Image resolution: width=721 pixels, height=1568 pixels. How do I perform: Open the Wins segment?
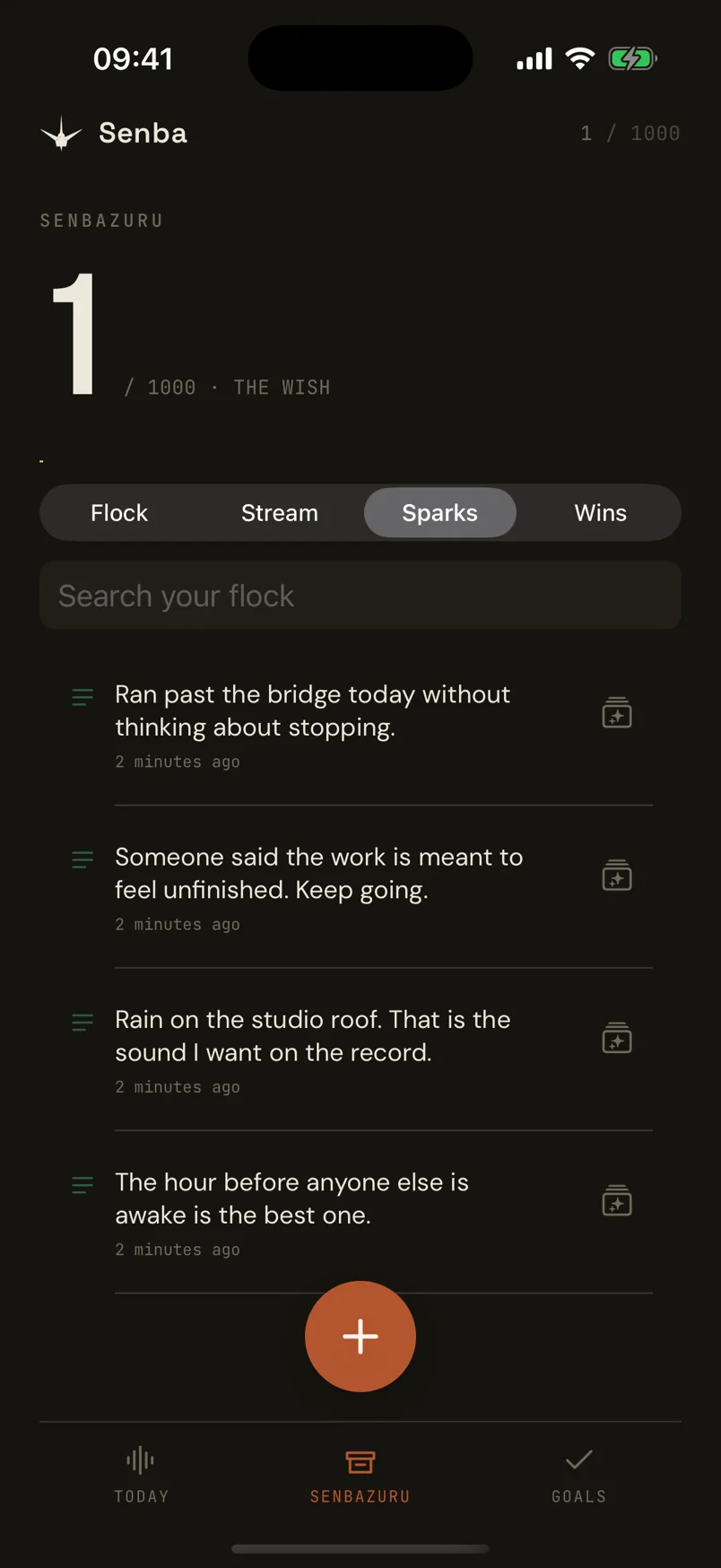coord(601,513)
